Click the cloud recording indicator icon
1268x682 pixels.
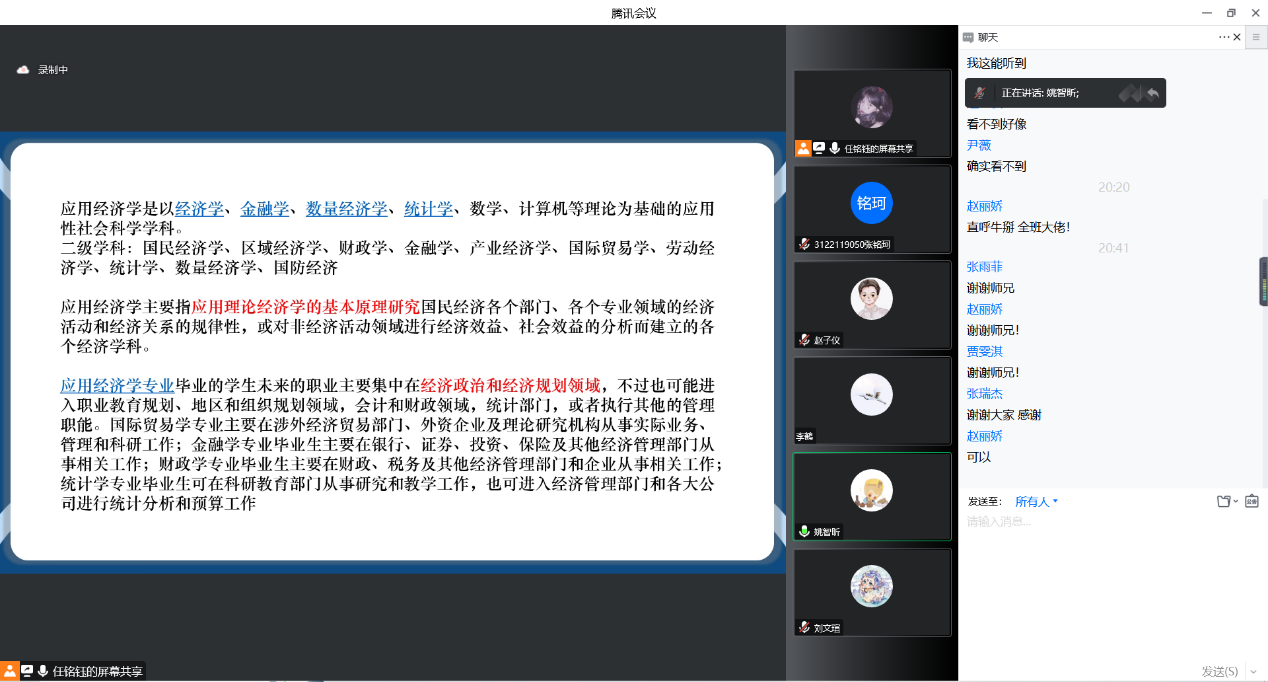click(x=23, y=70)
